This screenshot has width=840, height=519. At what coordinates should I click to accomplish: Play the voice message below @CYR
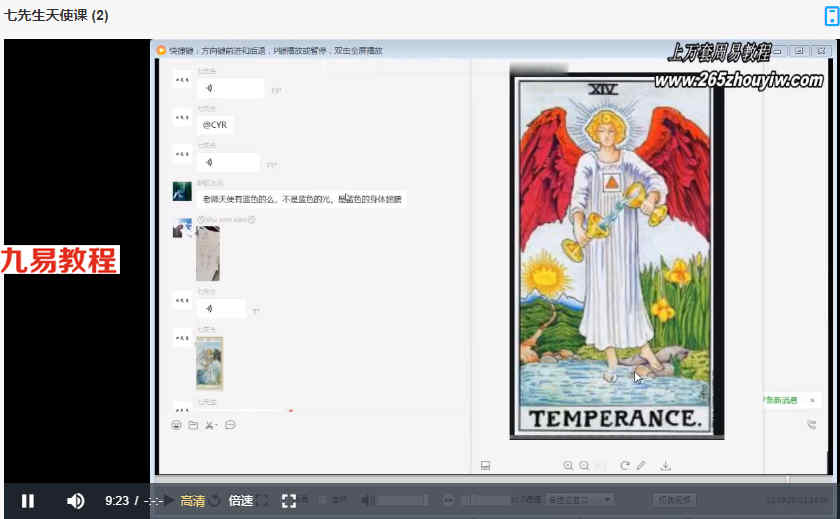point(229,162)
